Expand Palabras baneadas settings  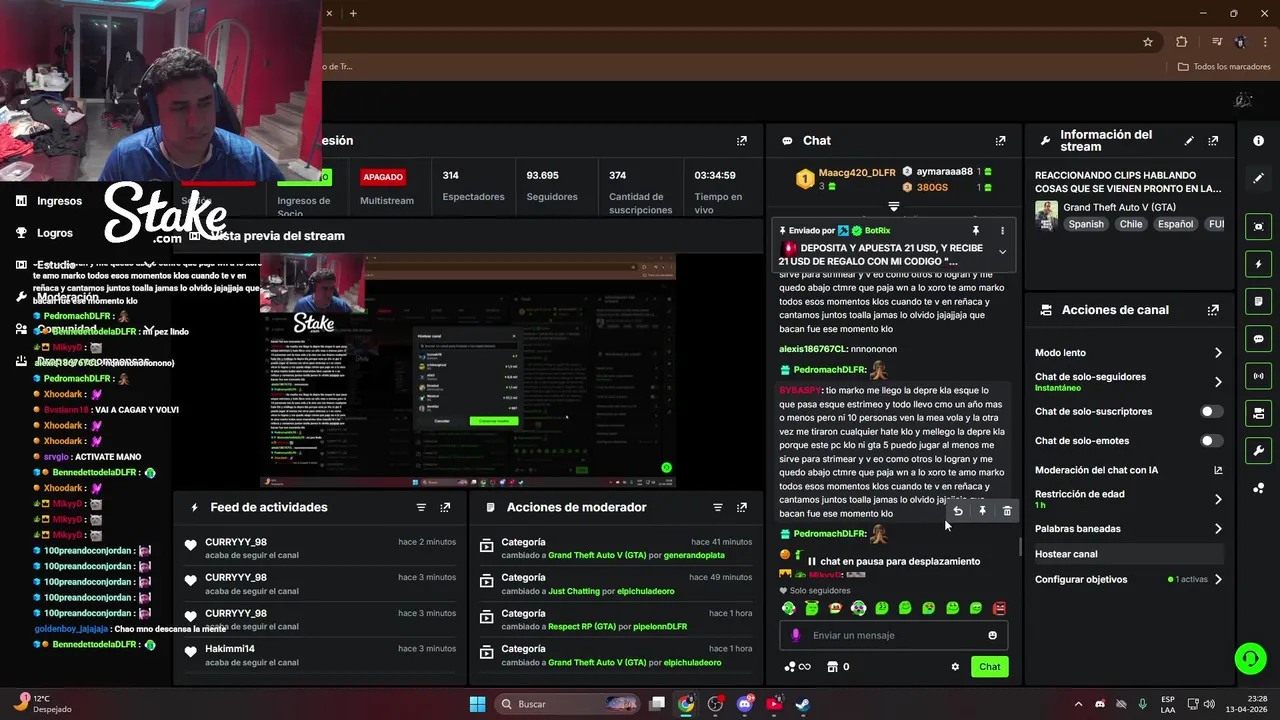click(x=1218, y=529)
